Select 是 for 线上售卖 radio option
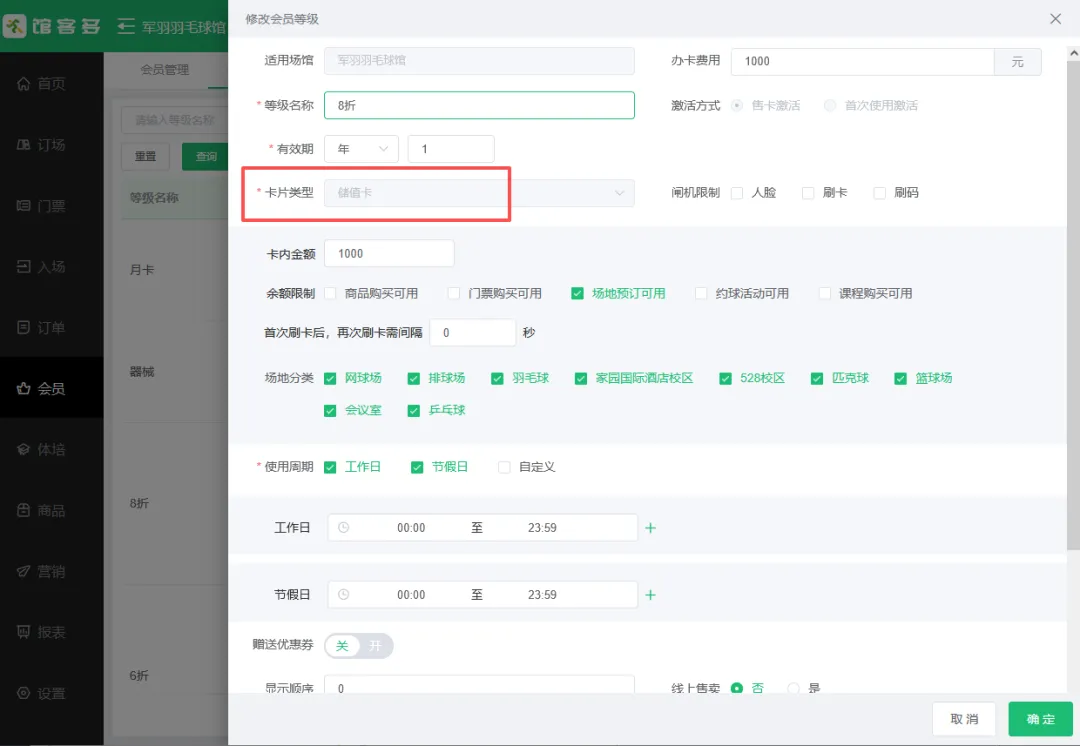 point(794,688)
